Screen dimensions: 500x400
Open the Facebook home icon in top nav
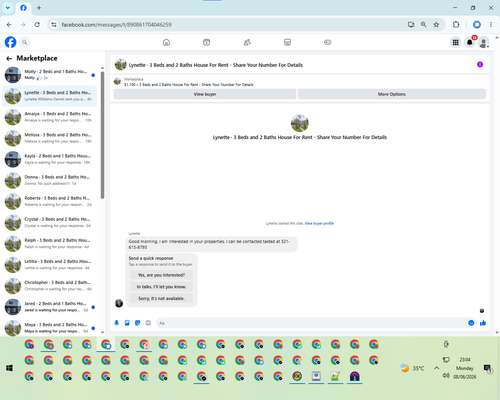coord(166,42)
